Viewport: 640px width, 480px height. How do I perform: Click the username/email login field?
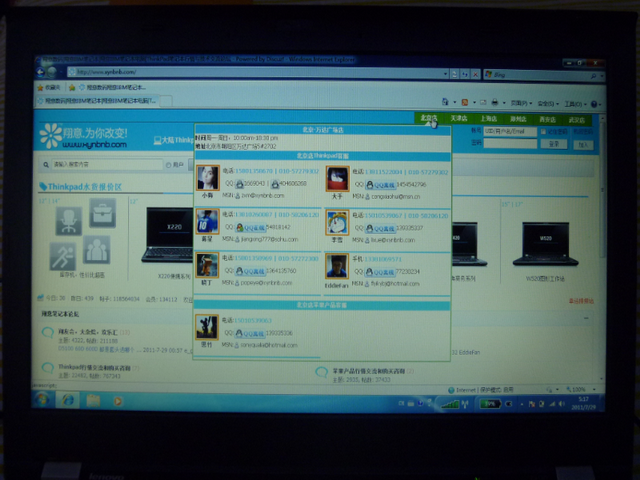(512, 131)
